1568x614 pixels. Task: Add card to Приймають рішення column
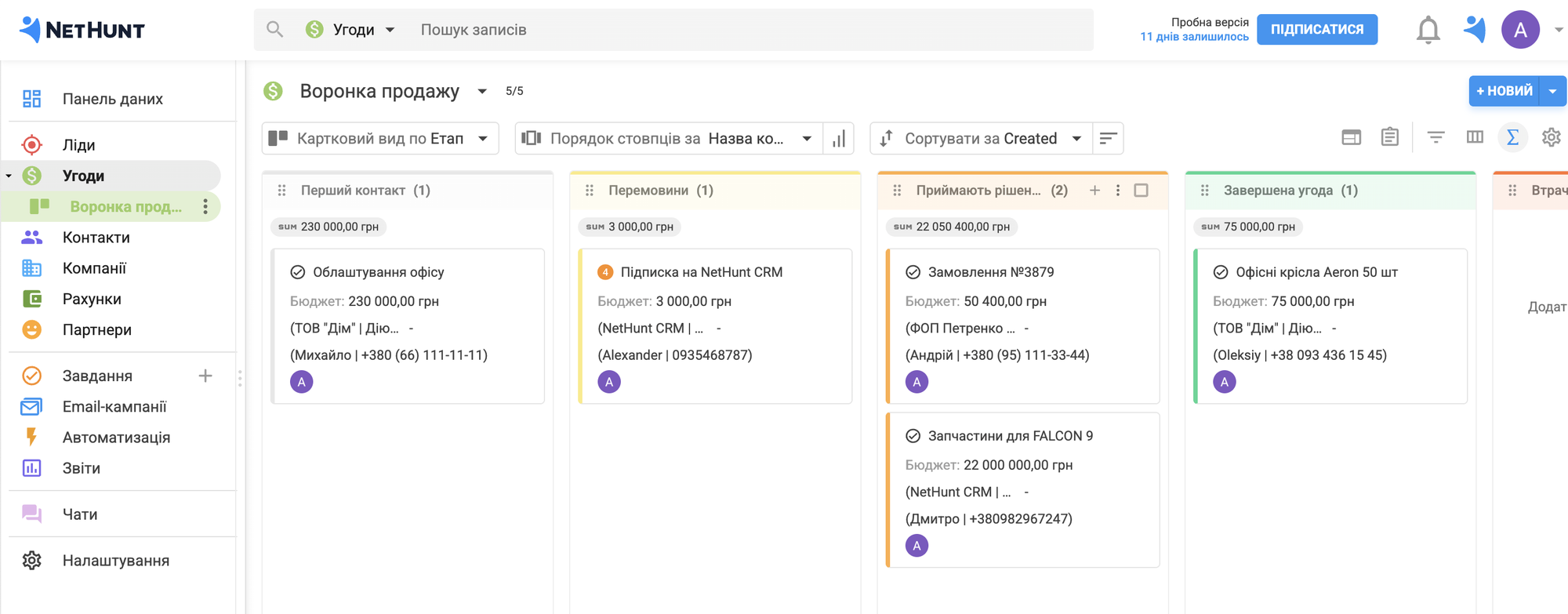tap(1094, 191)
